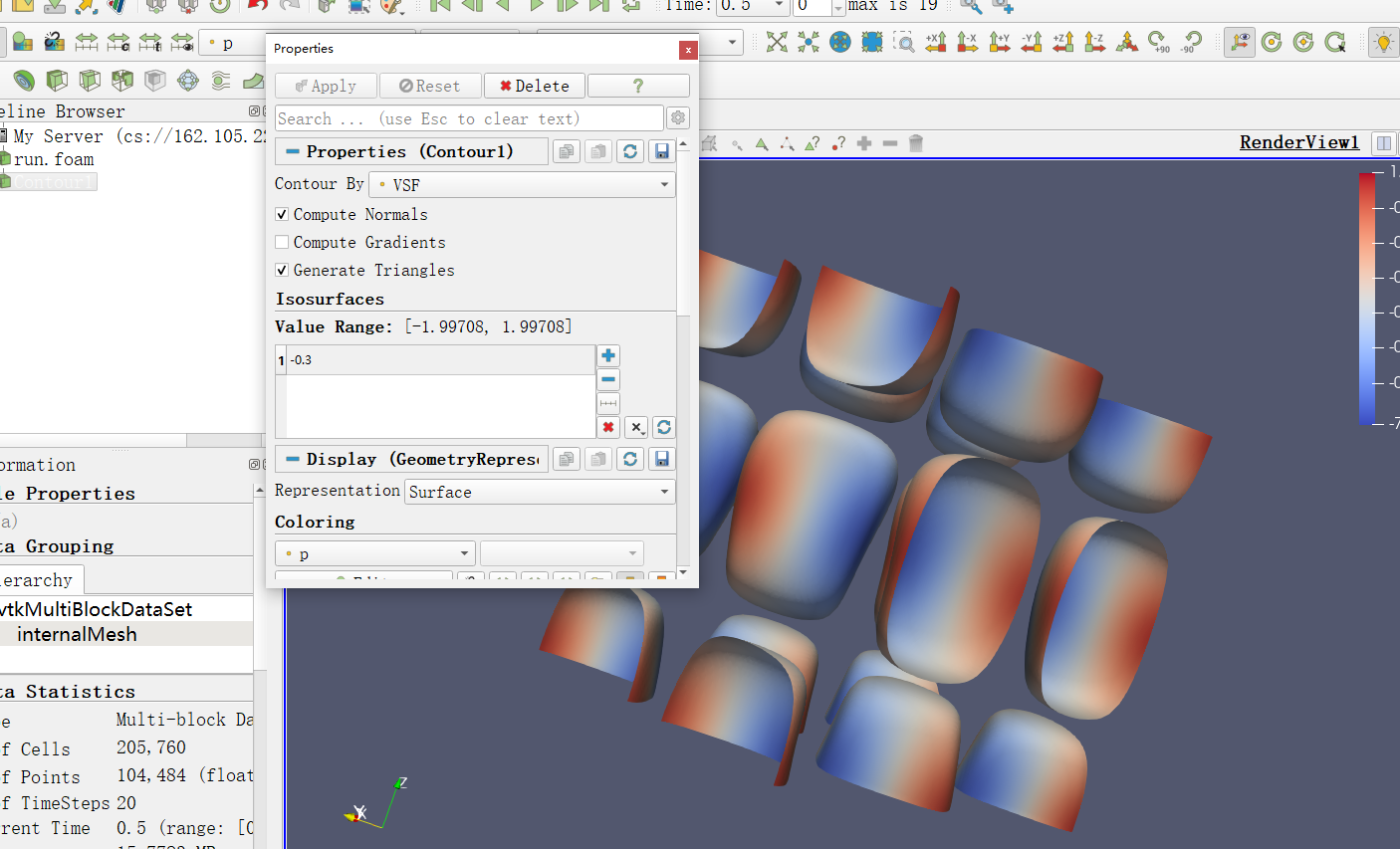Toggle Compute Normals checkbox
The height and width of the screenshot is (849, 1400).
click(282, 214)
